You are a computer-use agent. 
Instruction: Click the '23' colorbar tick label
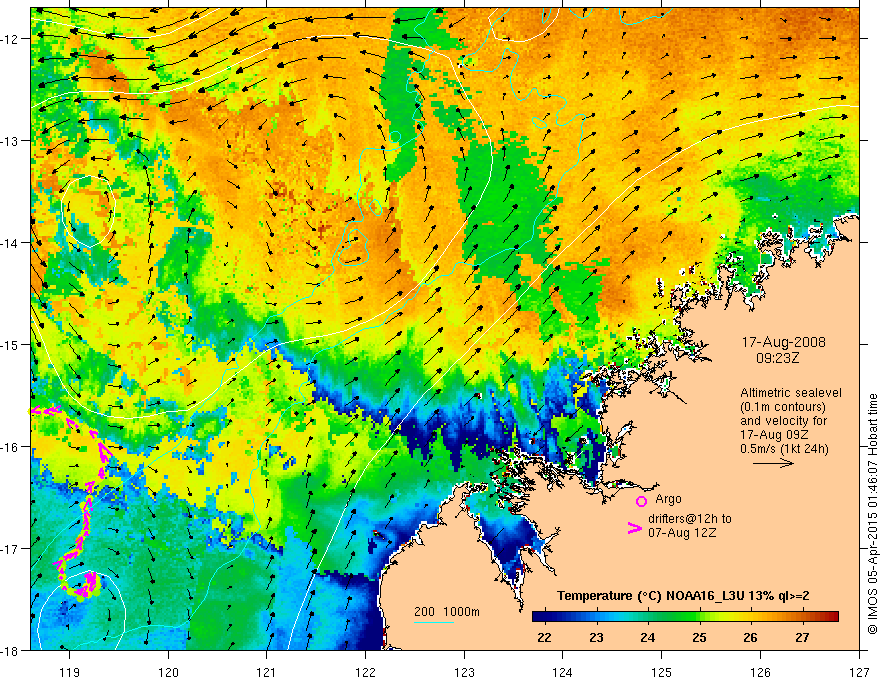tap(596, 637)
